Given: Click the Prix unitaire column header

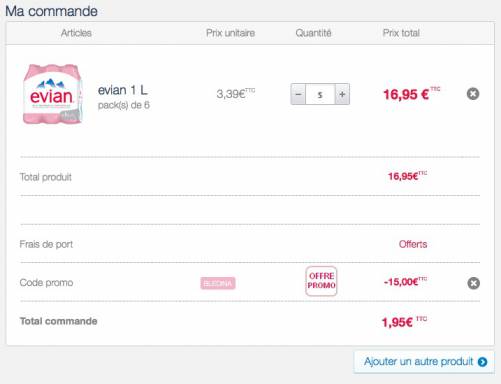Looking at the screenshot, I should pos(230,33).
